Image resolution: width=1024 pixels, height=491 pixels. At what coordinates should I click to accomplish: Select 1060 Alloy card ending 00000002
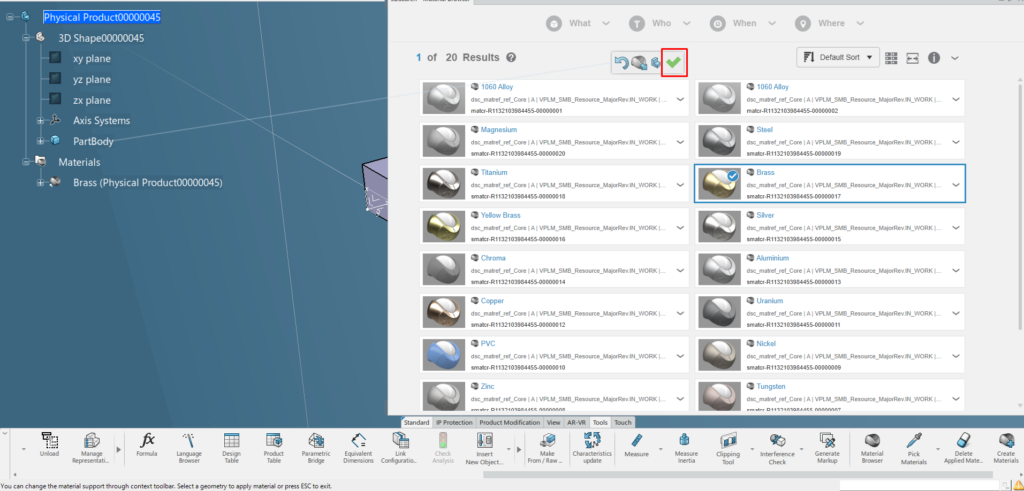tap(829, 99)
